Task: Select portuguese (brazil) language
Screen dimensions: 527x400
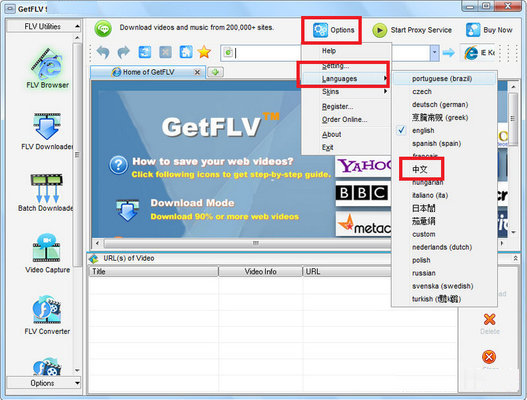Action: (444, 79)
